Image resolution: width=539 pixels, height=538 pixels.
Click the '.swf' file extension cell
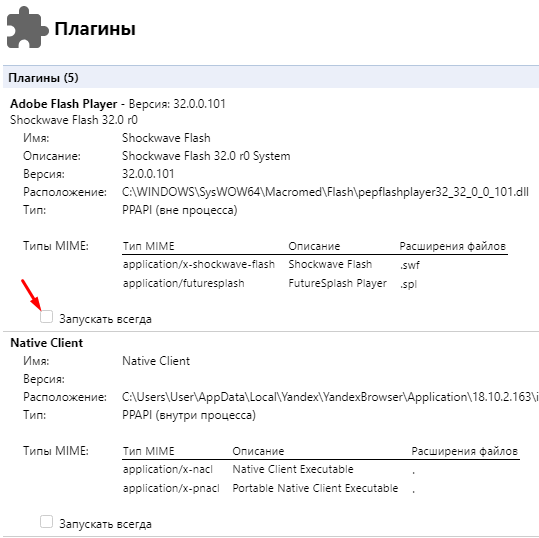click(x=409, y=265)
